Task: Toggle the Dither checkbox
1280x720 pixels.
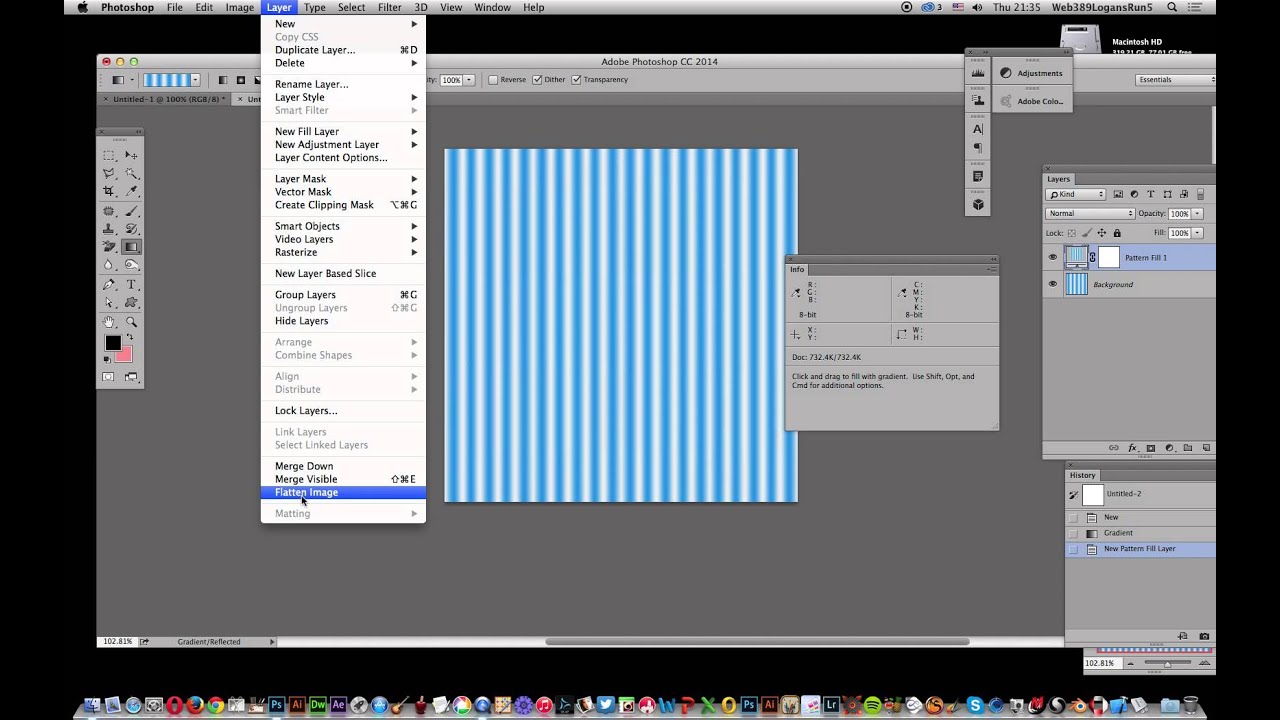Action: pos(537,80)
